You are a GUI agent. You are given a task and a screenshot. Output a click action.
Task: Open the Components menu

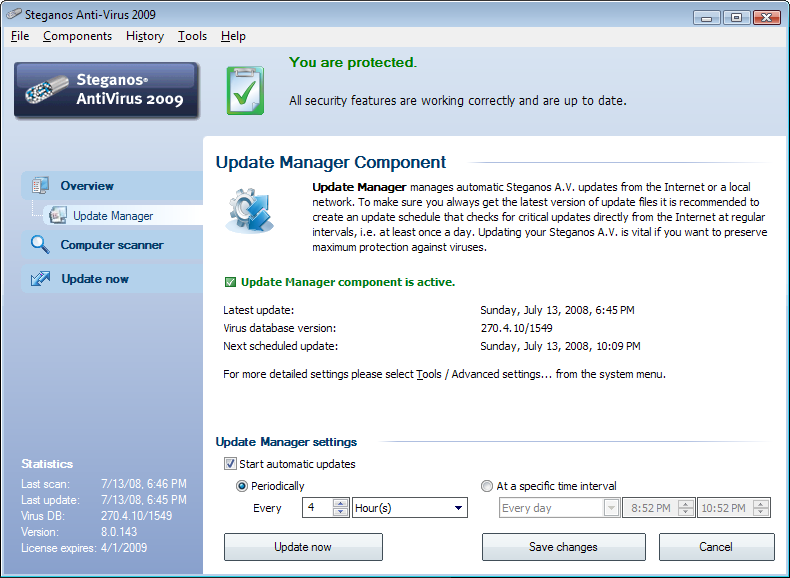coord(77,36)
